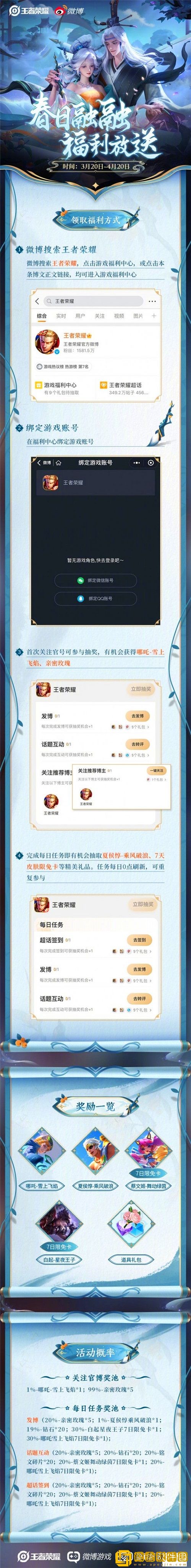Screen dimensions: 191x1568
Task: Click the plus icon after the 图片 tab
Action: point(154,316)
